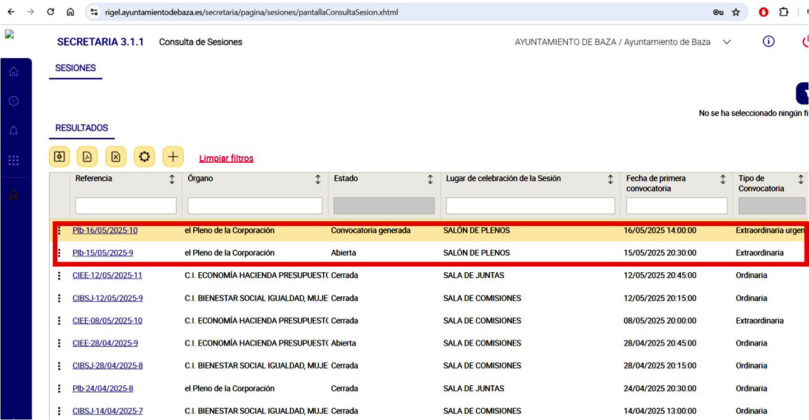Switch to the SESIONES tab
This screenshot has width=809, height=420.
[75, 68]
